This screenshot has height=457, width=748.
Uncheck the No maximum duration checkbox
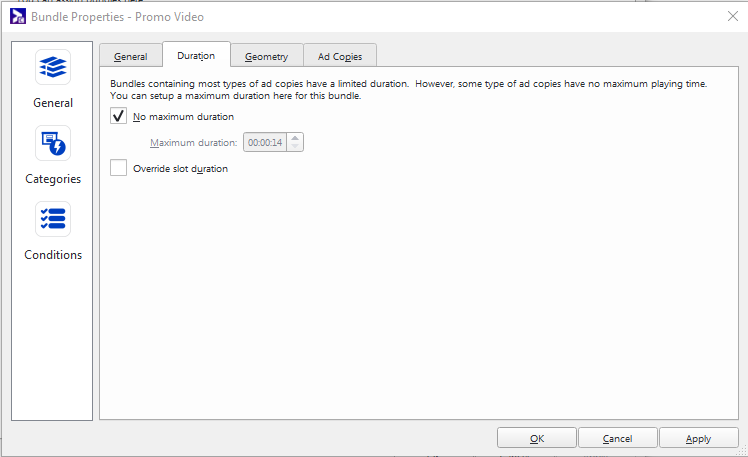tap(119, 117)
